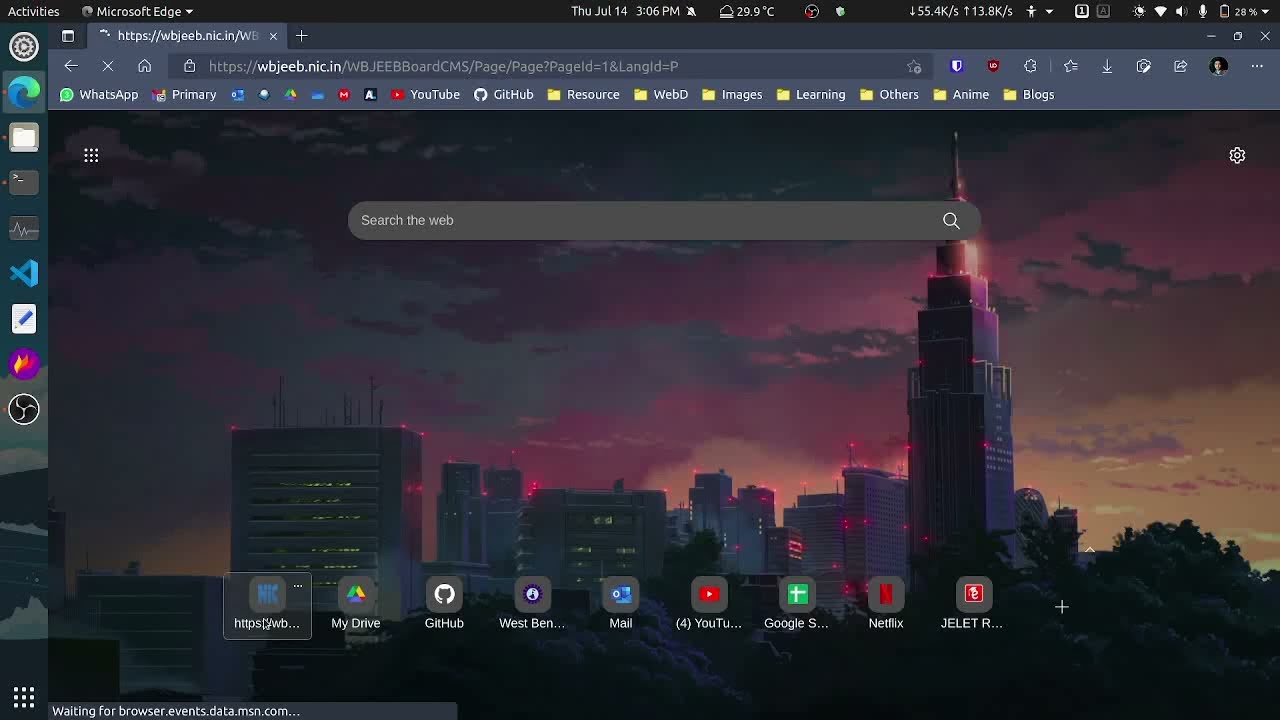Open the JELET R... quick link
This screenshot has height=720, width=1280.
tap(972, 605)
